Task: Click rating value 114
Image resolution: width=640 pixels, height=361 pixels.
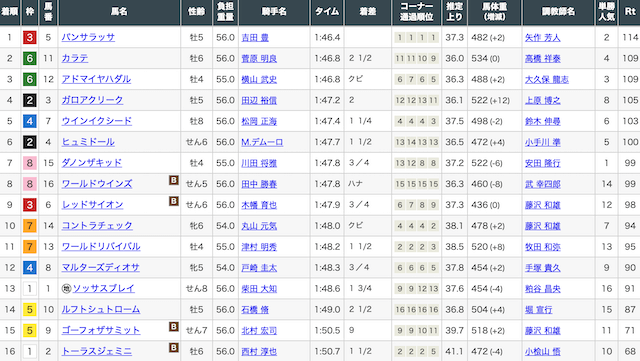Action: click(x=630, y=38)
